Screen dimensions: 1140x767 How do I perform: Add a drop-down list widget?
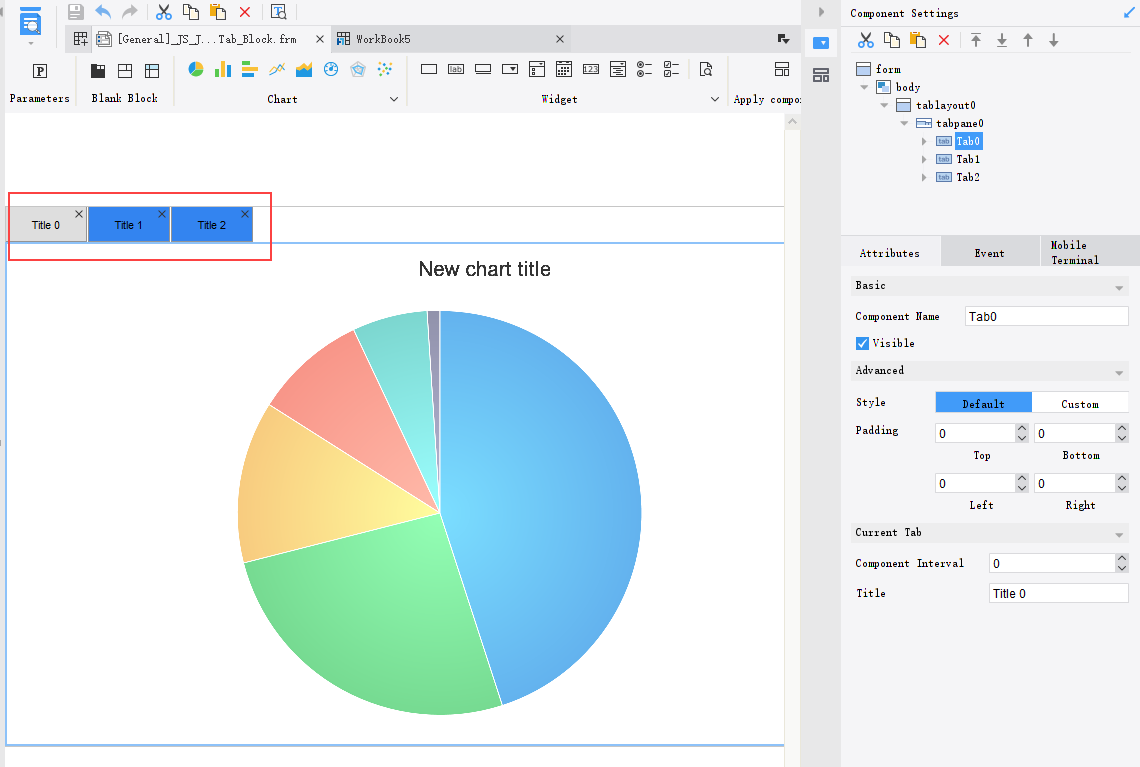click(510, 69)
